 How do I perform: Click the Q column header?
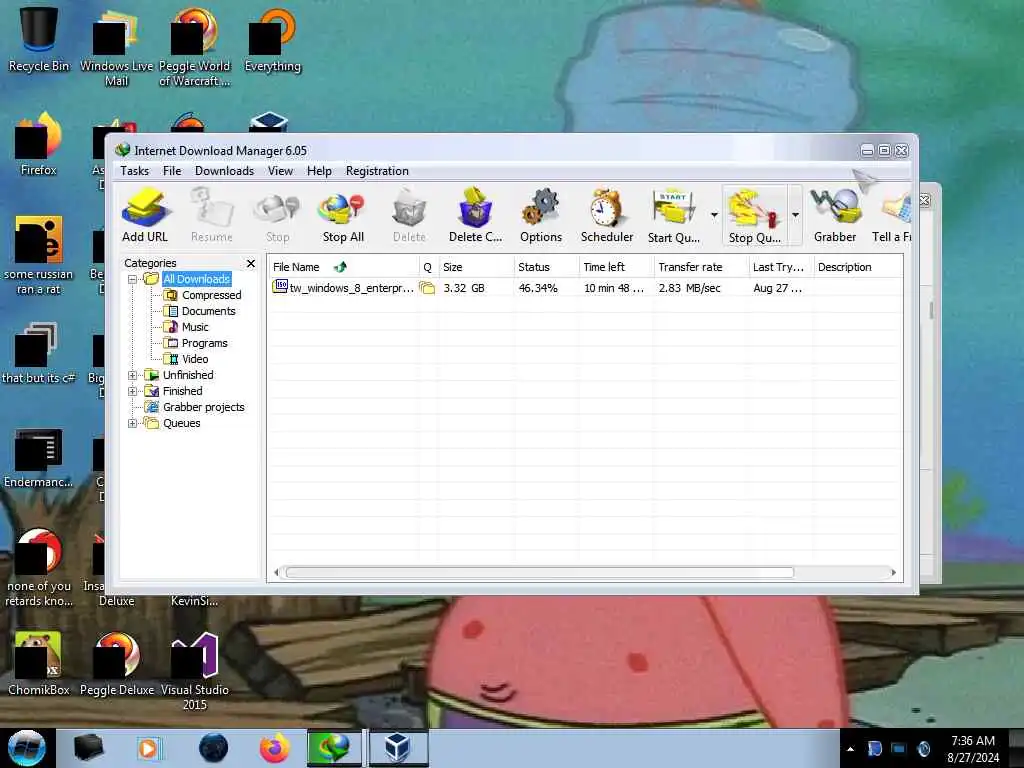[x=428, y=267]
